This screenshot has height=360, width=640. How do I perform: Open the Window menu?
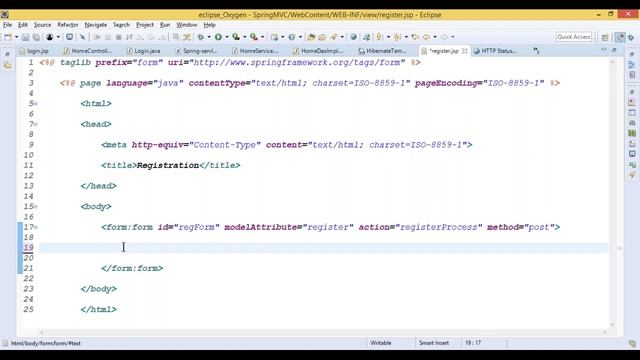click(187, 25)
